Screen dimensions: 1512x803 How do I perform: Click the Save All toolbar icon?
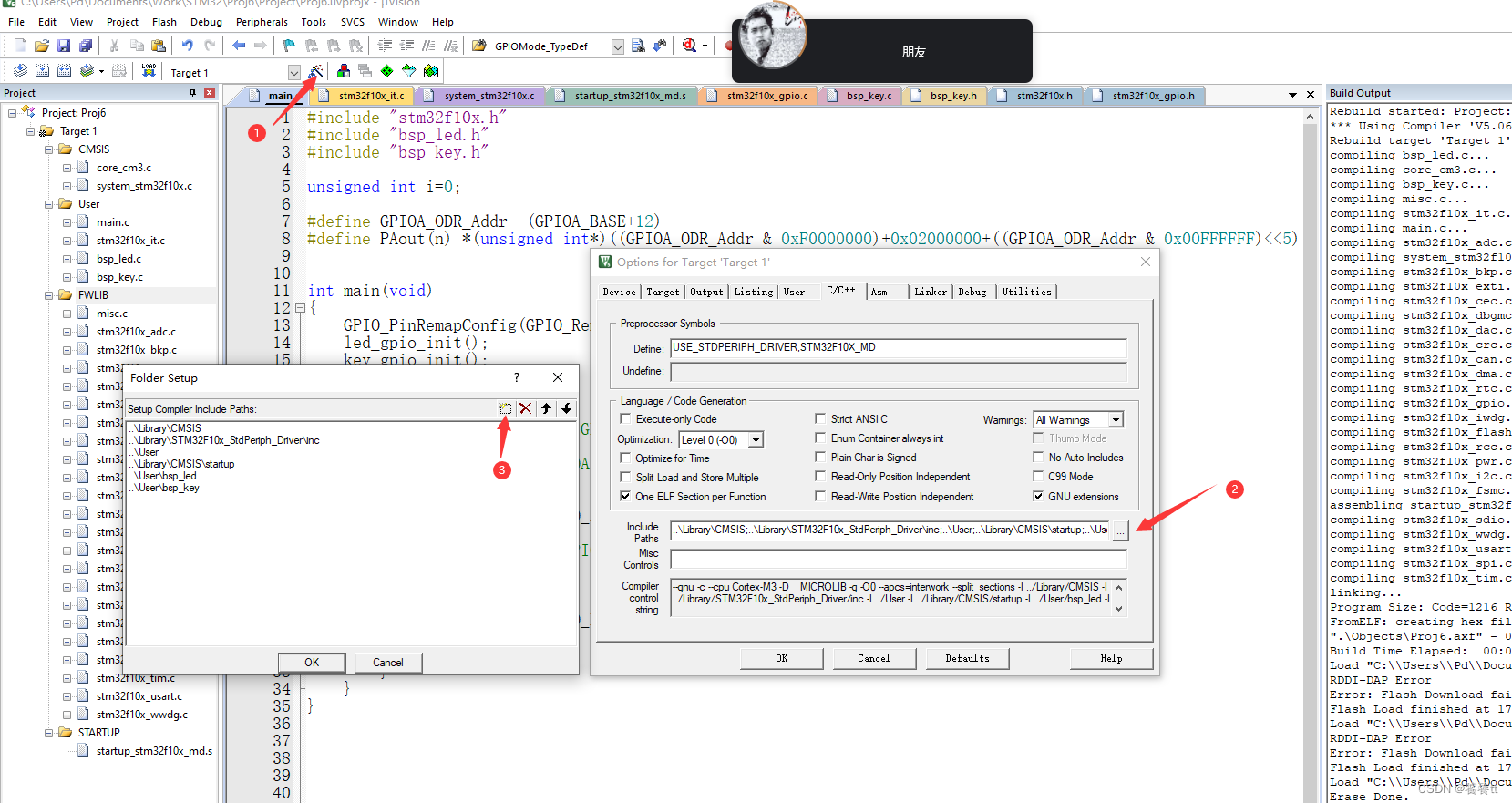(86, 46)
